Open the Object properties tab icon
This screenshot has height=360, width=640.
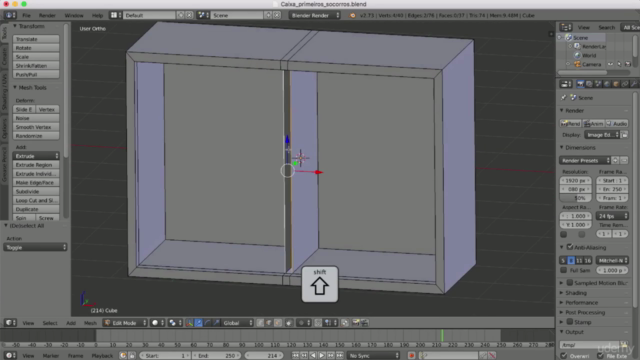(616, 84)
